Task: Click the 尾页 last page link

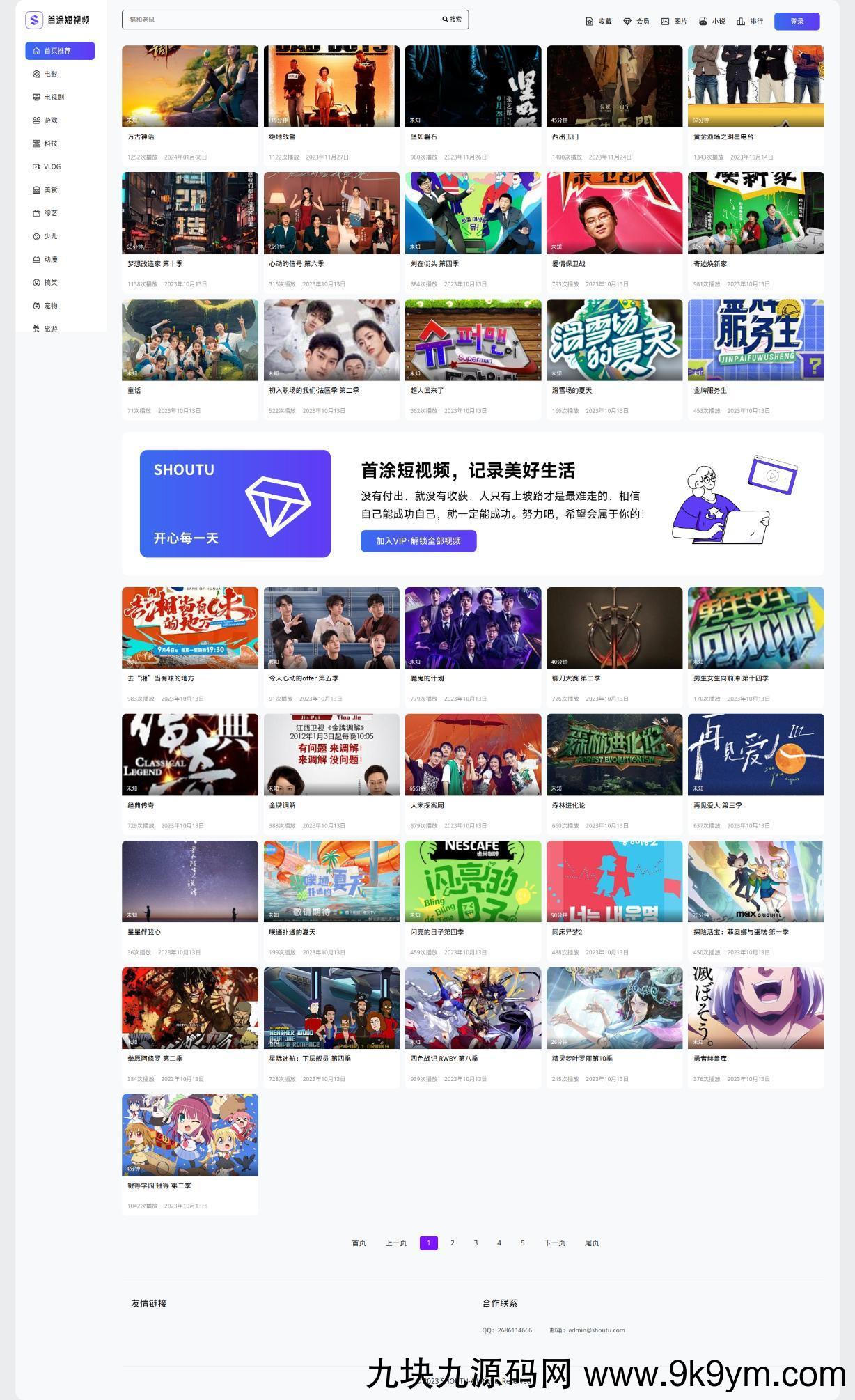Action: pos(592,1243)
